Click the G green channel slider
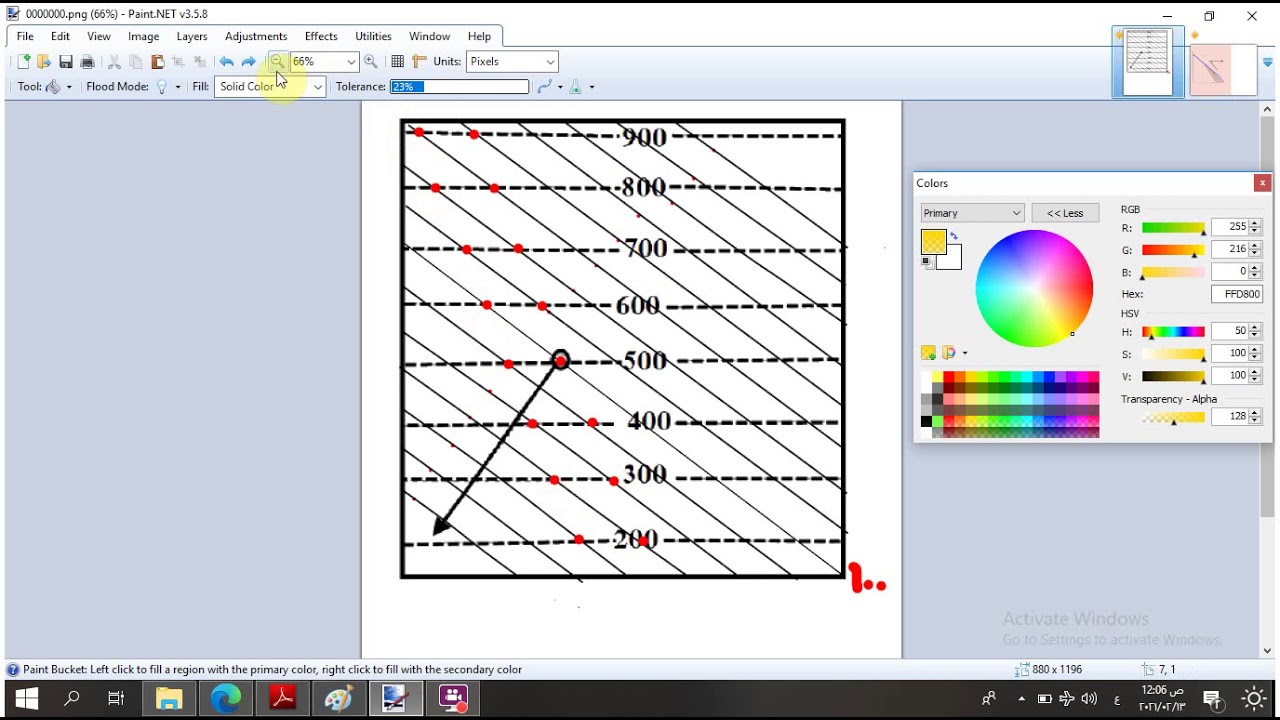This screenshot has width=1280, height=720. click(1174, 250)
